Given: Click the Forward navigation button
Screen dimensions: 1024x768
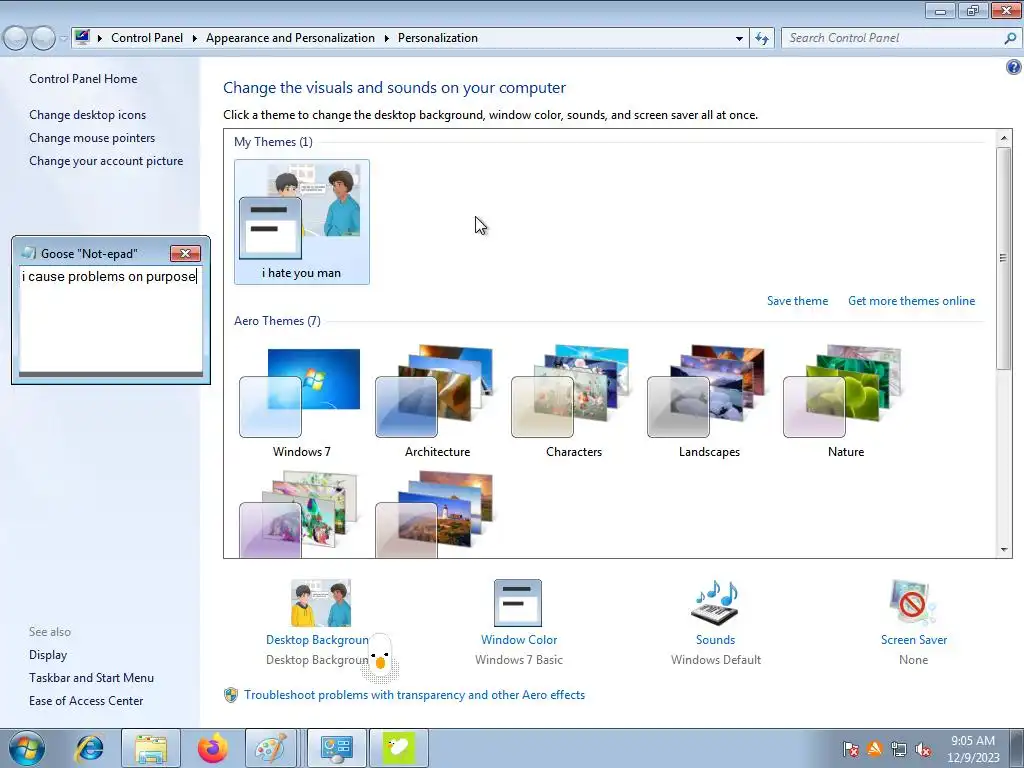Looking at the screenshot, I should (x=43, y=39).
